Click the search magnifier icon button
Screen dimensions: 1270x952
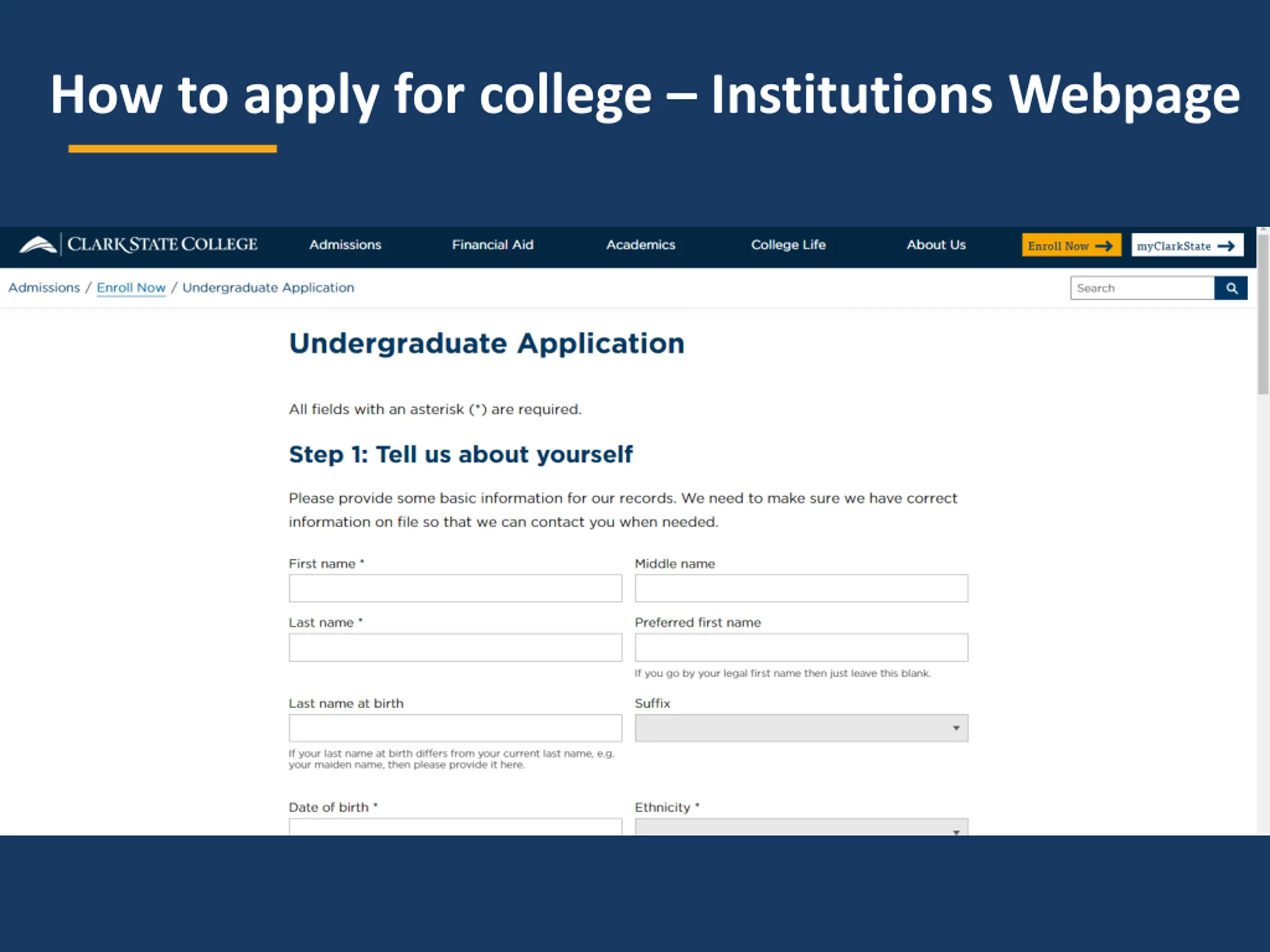click(1230, 288)
